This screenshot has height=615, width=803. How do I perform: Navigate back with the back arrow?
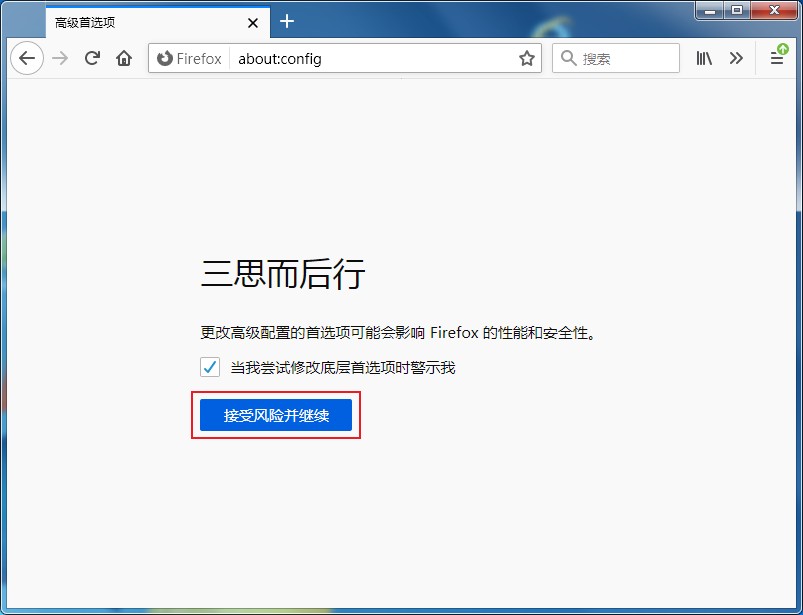27,58
